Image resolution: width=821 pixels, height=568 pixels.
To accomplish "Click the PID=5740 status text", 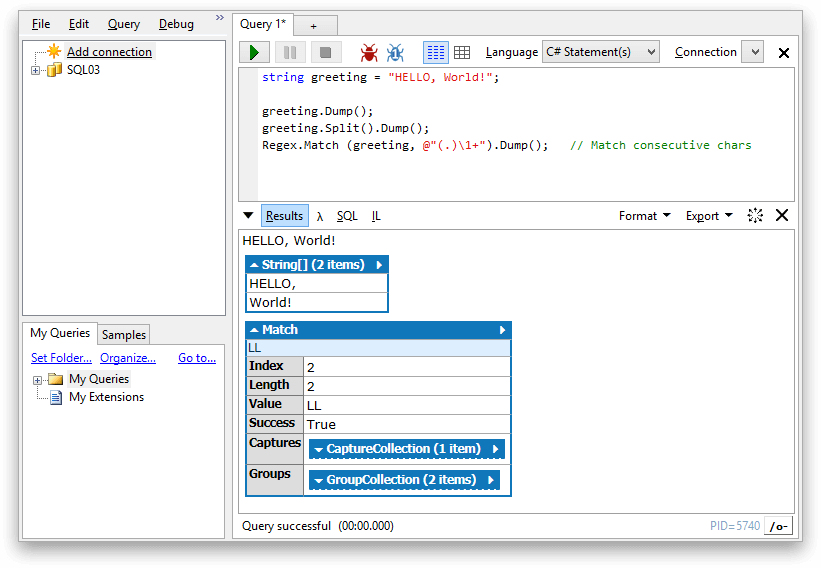I will coord(735,526).
